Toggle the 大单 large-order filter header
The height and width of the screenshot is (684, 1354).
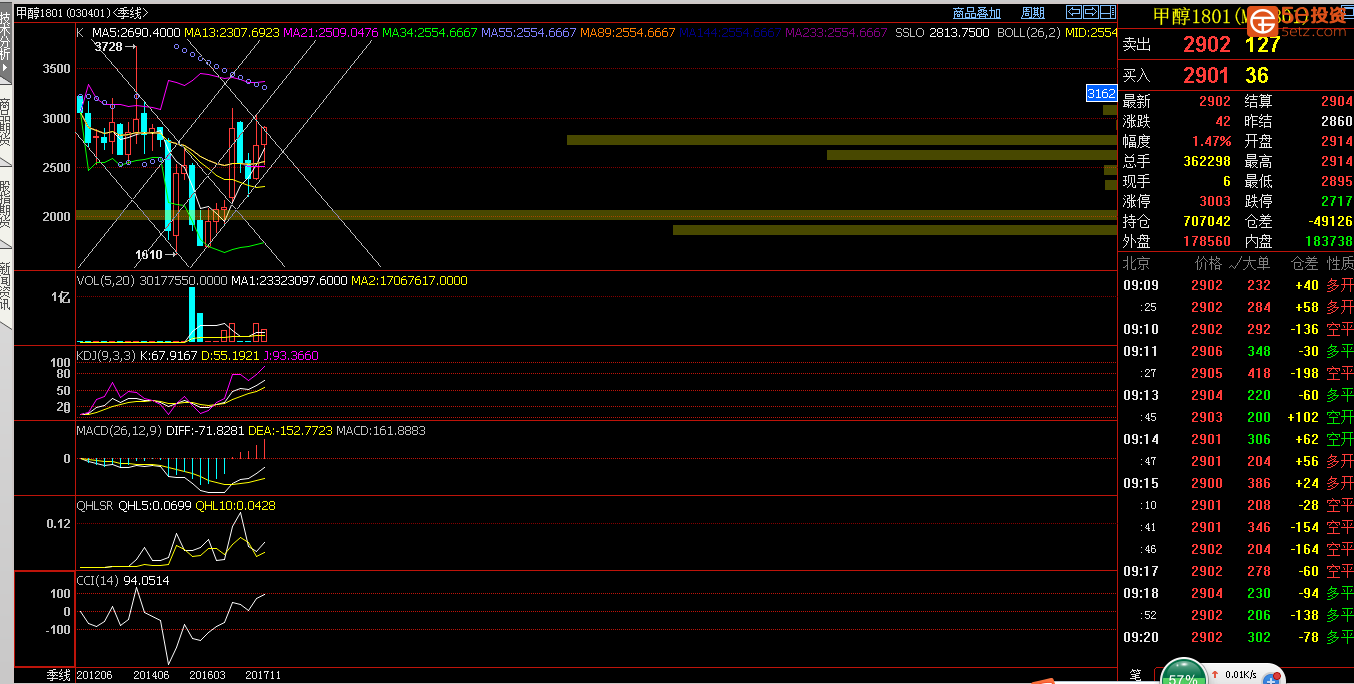(x=1250, y=264)
